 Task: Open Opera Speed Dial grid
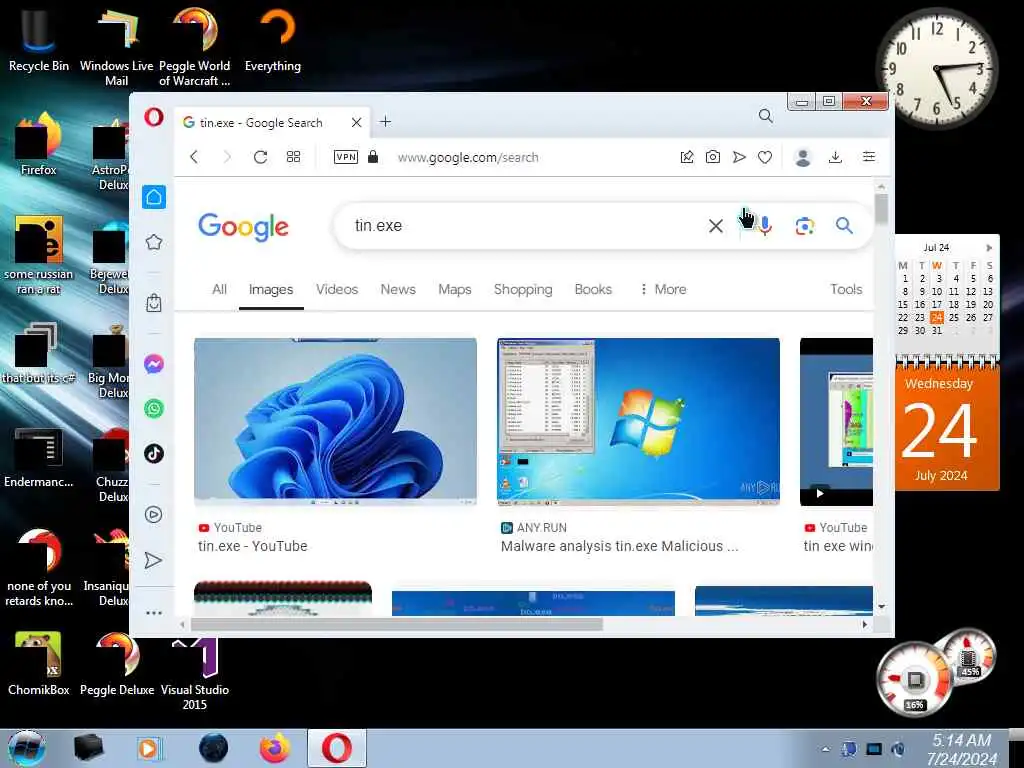point(293,157)
